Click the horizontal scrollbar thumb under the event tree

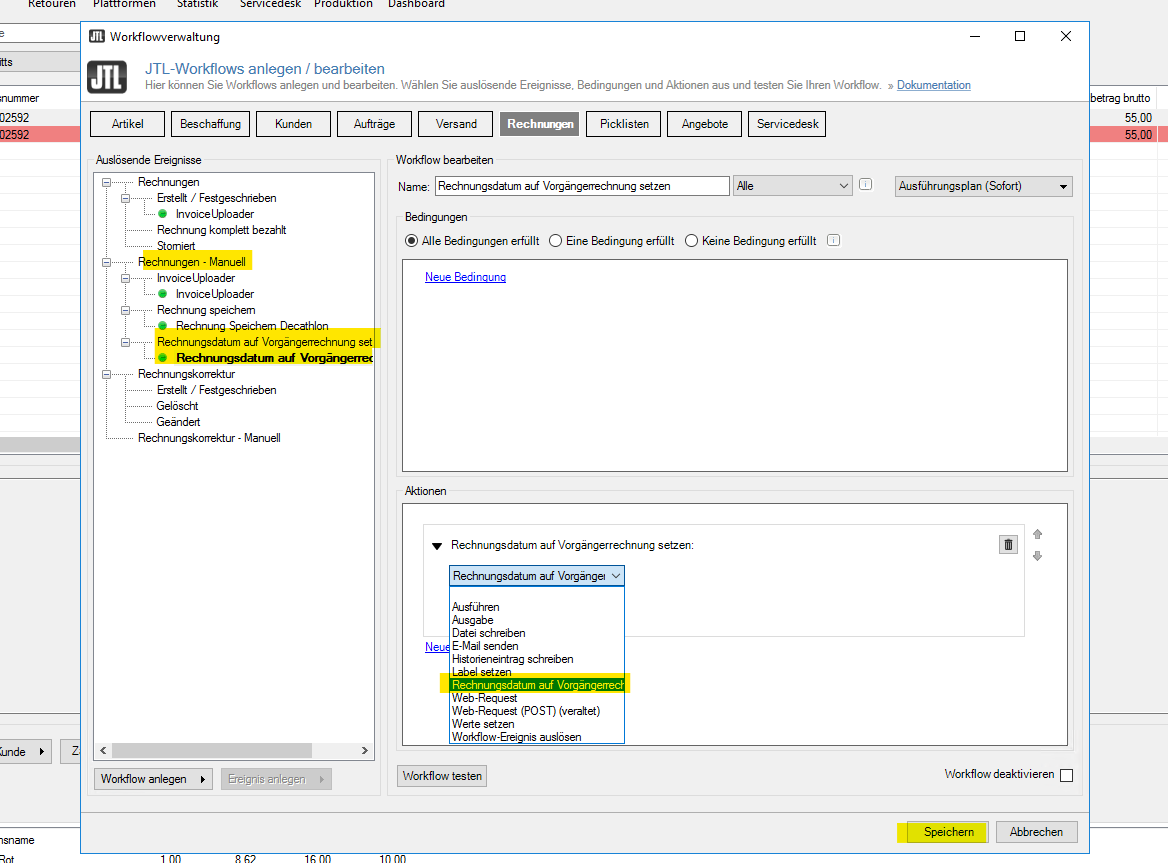point(212,751)
